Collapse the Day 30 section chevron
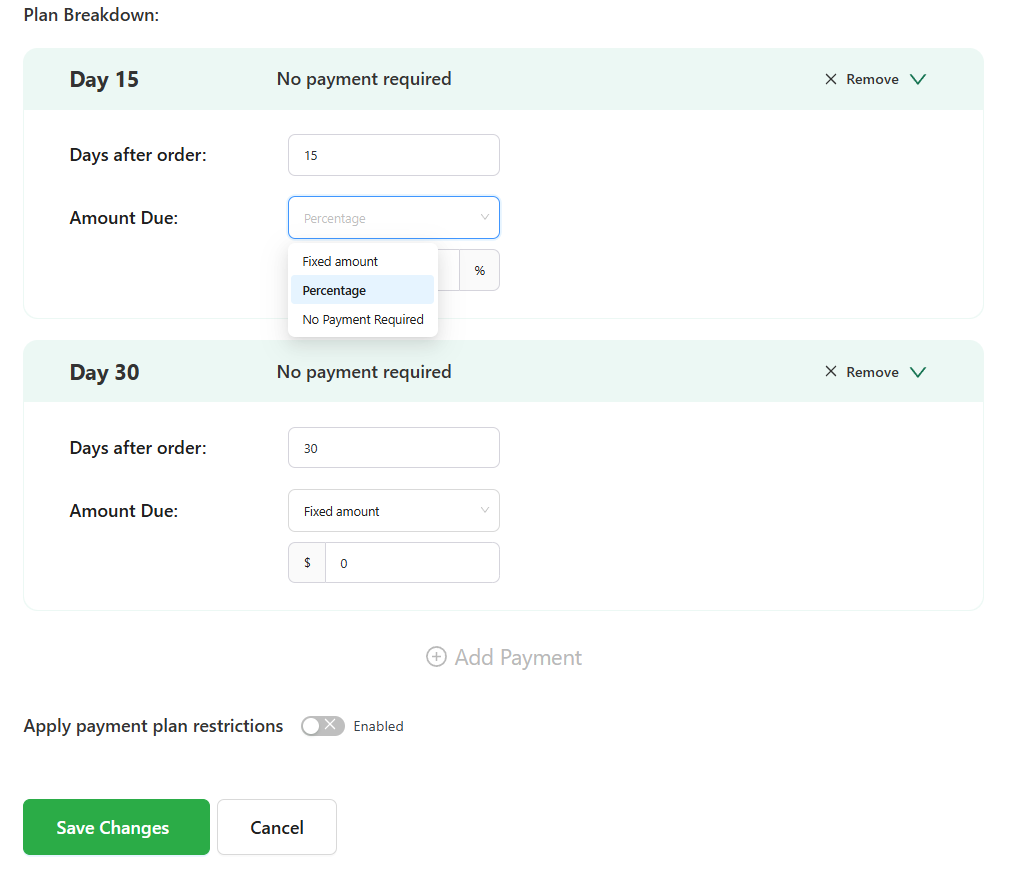Image resolution: width=1009 pixels, height=873 pixels. coord(918,372)
